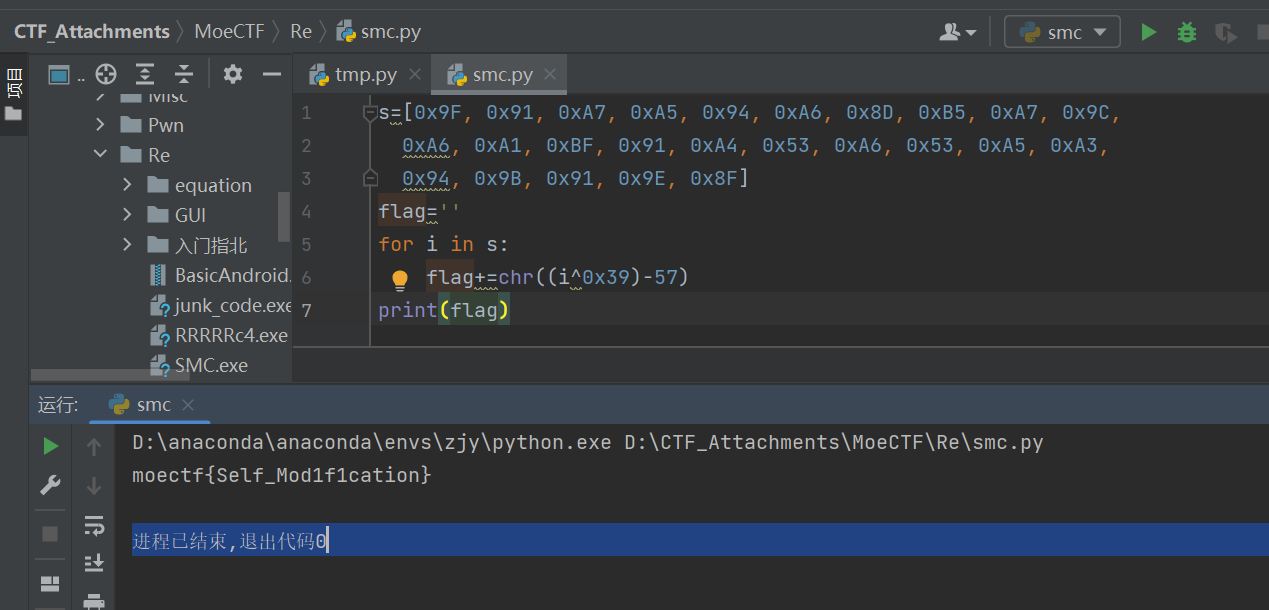The height and width of the screenshot is (610, 1269).
Task: Select SMC.exe in the project tree
Action: 211,365
